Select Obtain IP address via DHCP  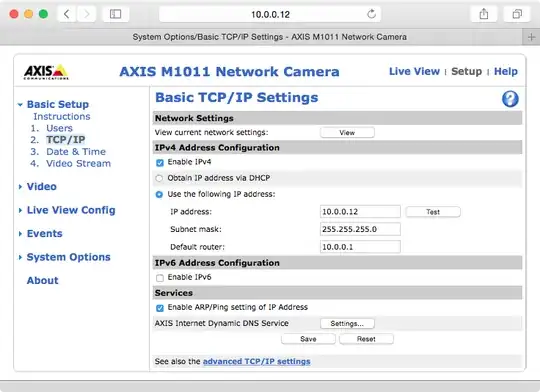point(159,178)
